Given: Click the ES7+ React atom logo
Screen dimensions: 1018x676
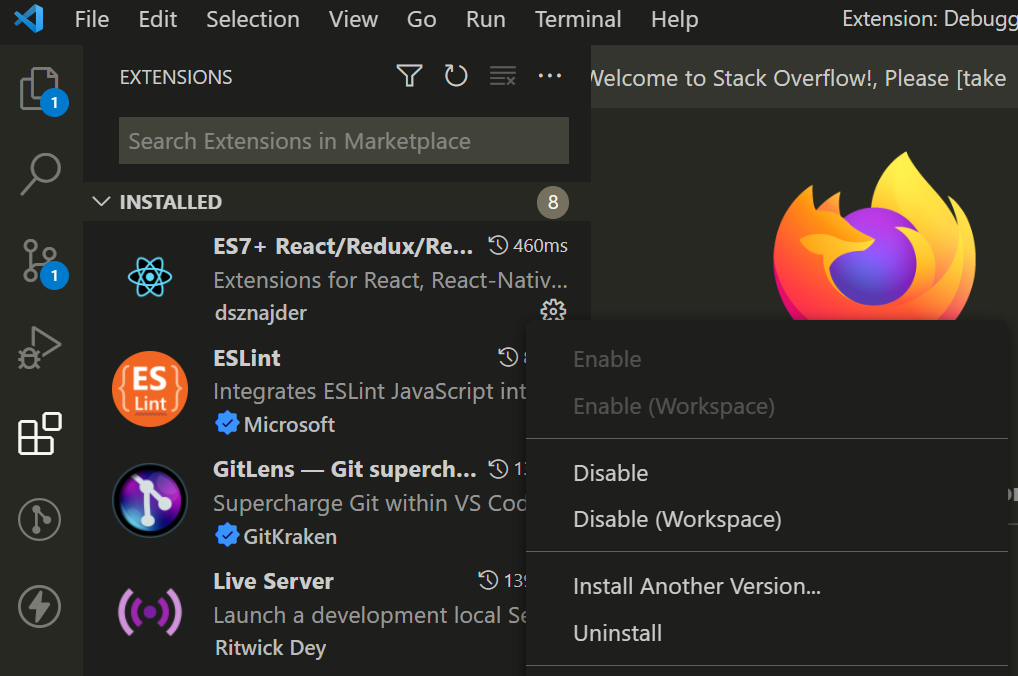Looking at the screenshot, I should 150,277.
